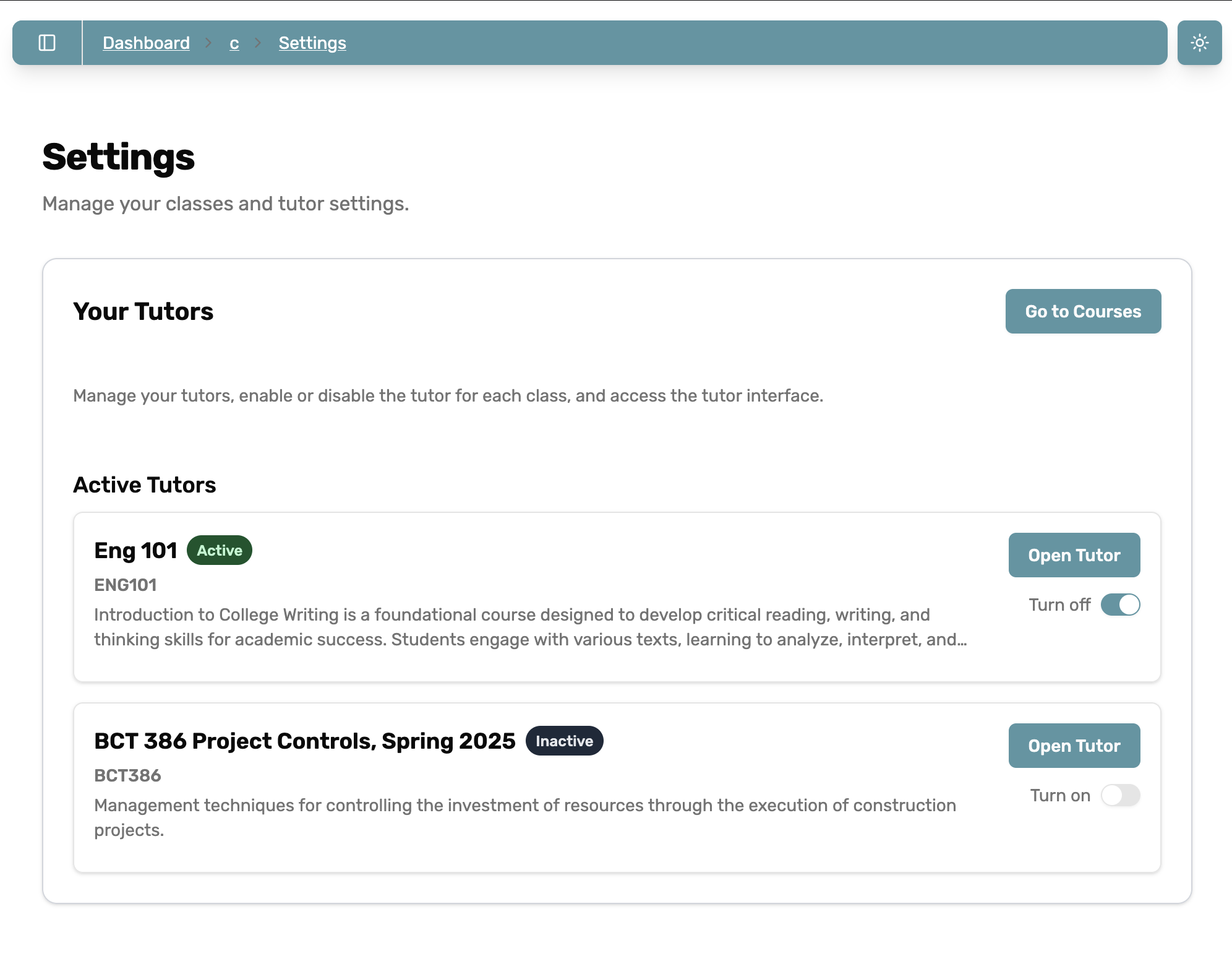The width and height of the screenshot is (1232, 969).
Task: Switch to light theme with sun icon
Action: tap(1200, 43)
